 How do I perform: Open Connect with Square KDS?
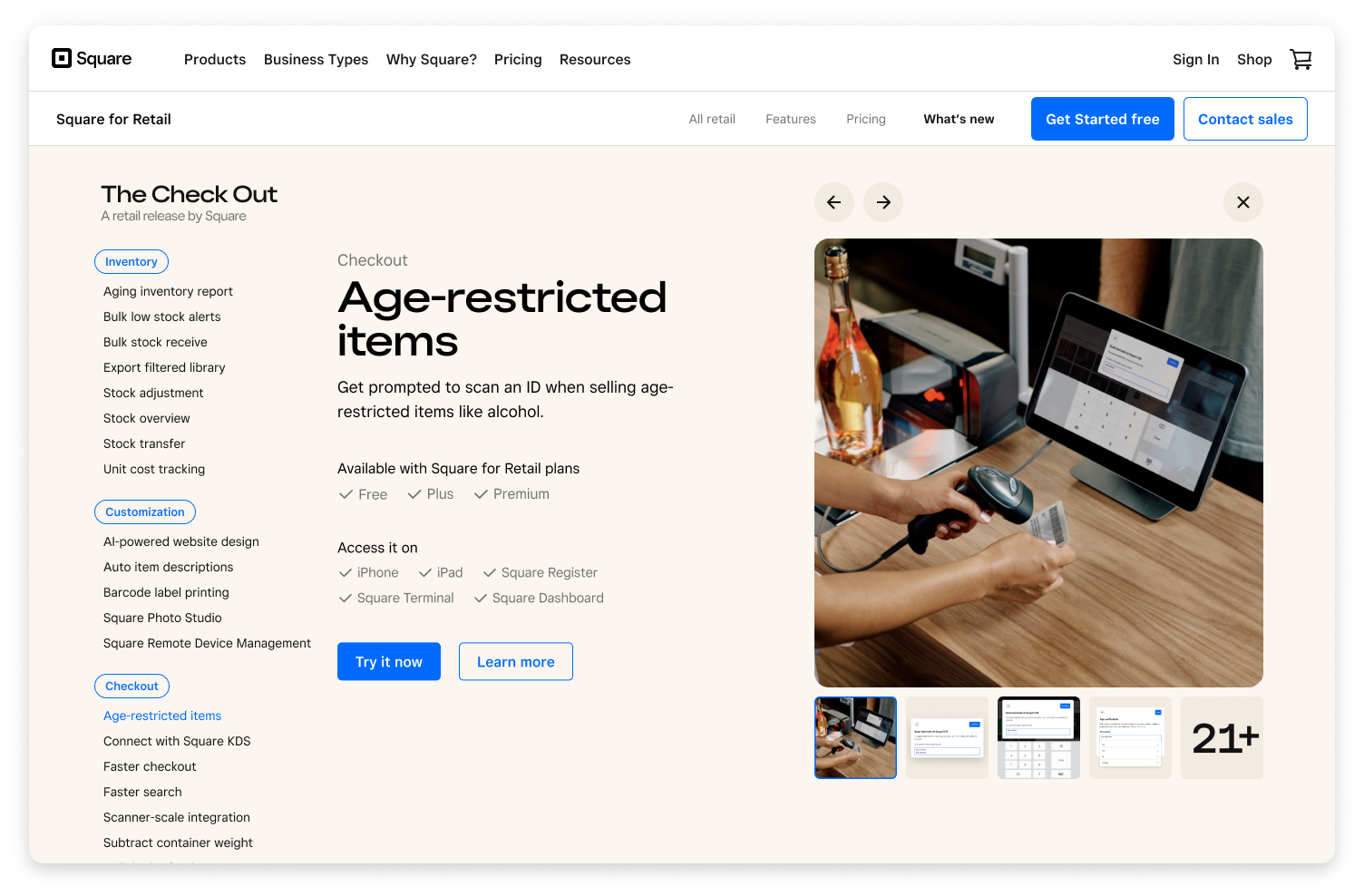click(x=177, y=741)
